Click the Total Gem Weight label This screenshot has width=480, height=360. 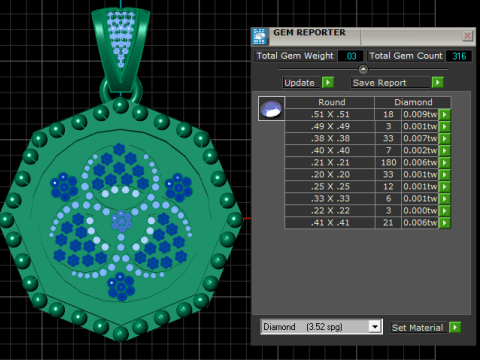pyautogui.click(x=295, y=56)
